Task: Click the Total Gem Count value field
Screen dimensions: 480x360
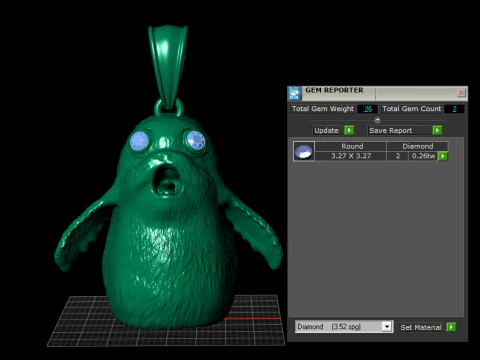Action: pos(454,109)
